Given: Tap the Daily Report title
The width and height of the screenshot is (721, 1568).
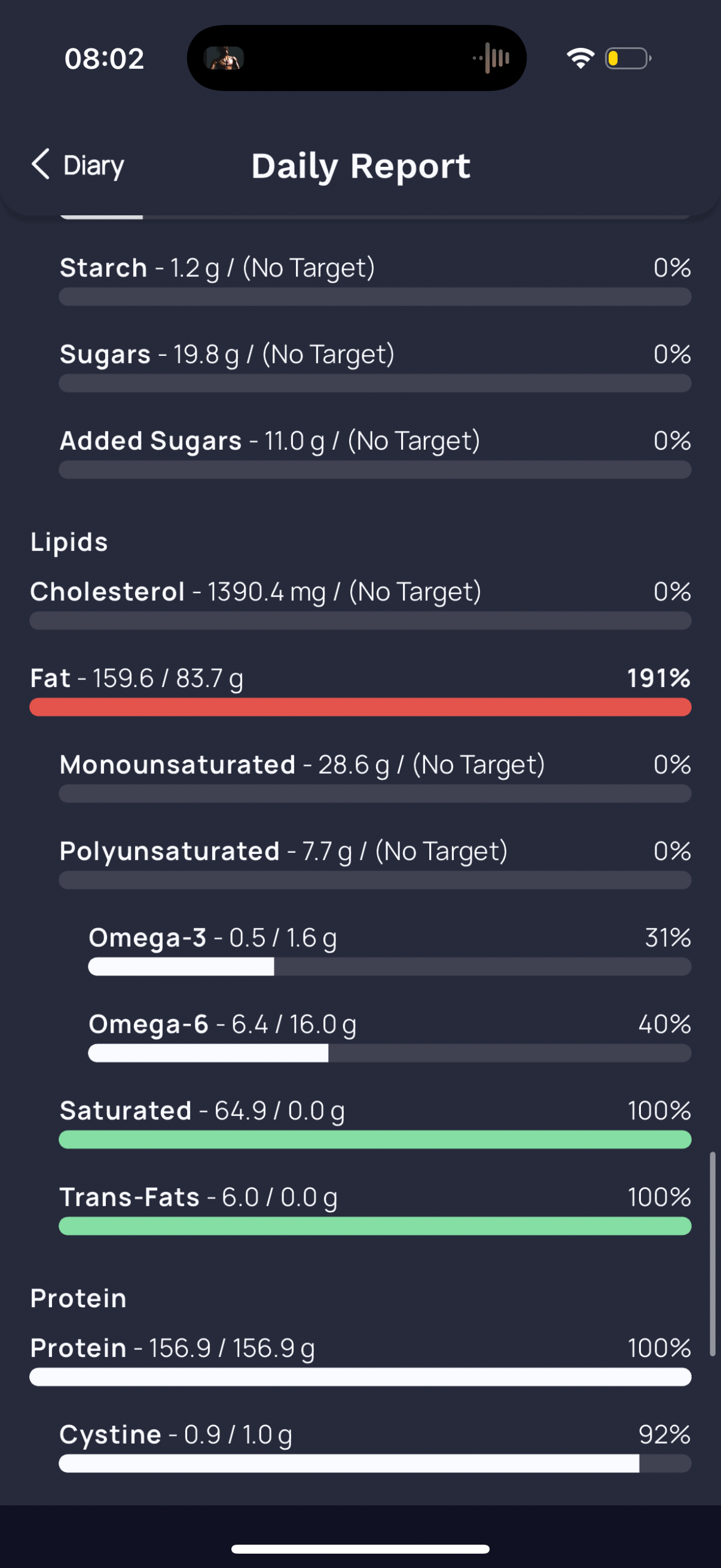Looking at the screenshot, I should coord(361,166).
